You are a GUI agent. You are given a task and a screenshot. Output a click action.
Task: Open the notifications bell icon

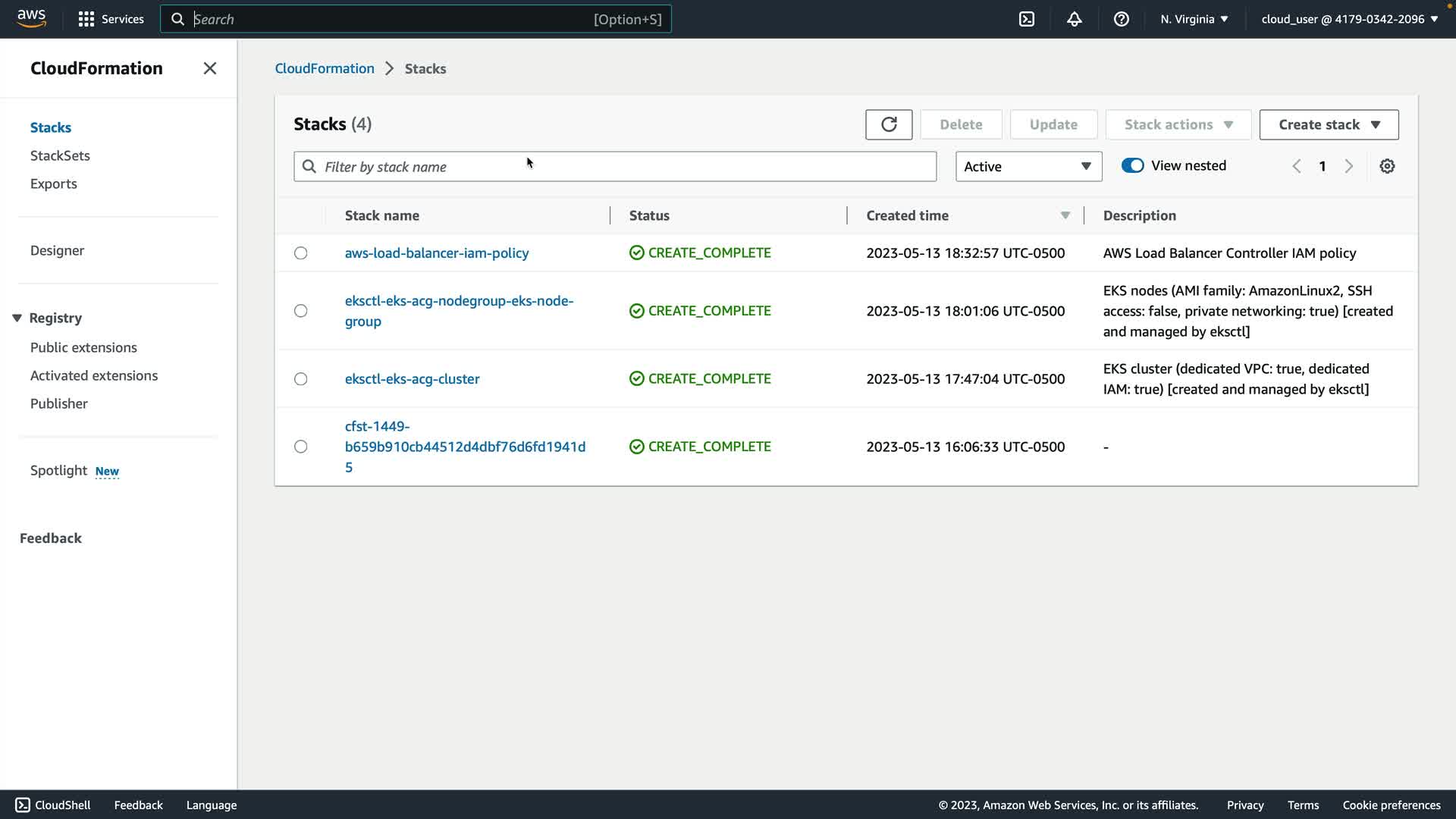point(1074,19)
